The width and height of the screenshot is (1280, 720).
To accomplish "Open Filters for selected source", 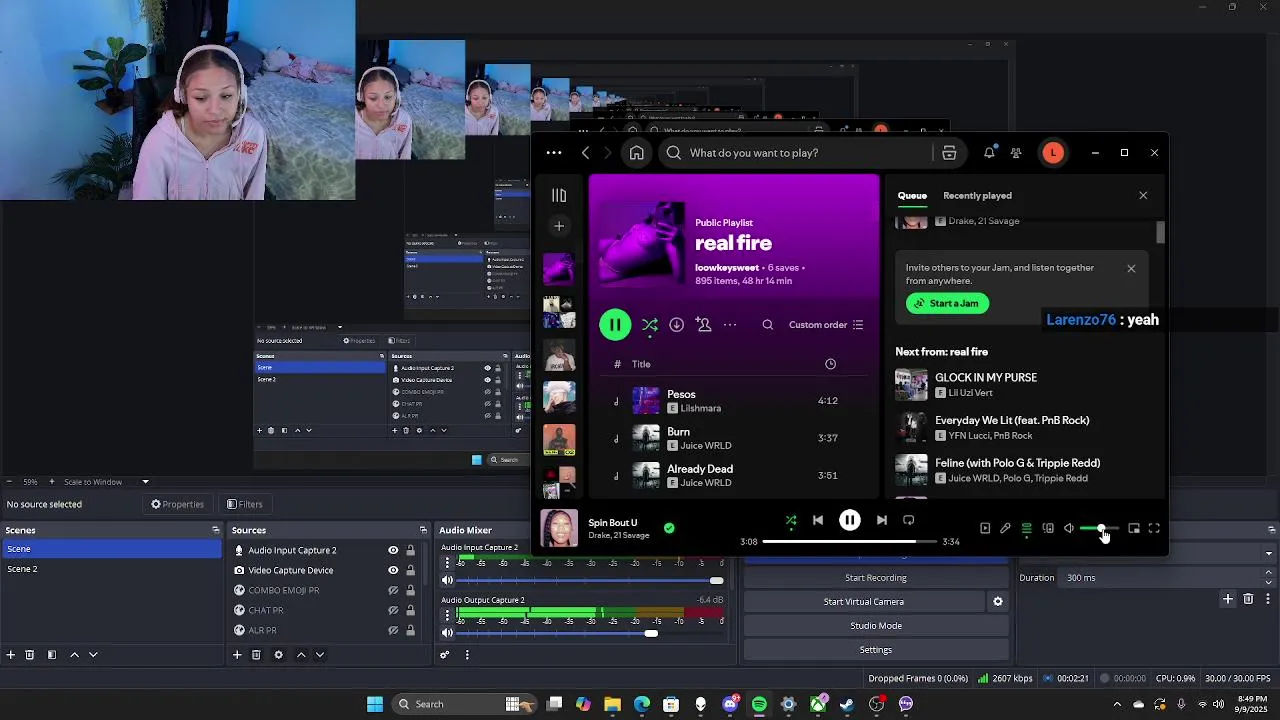I will [x=245, y=504].
